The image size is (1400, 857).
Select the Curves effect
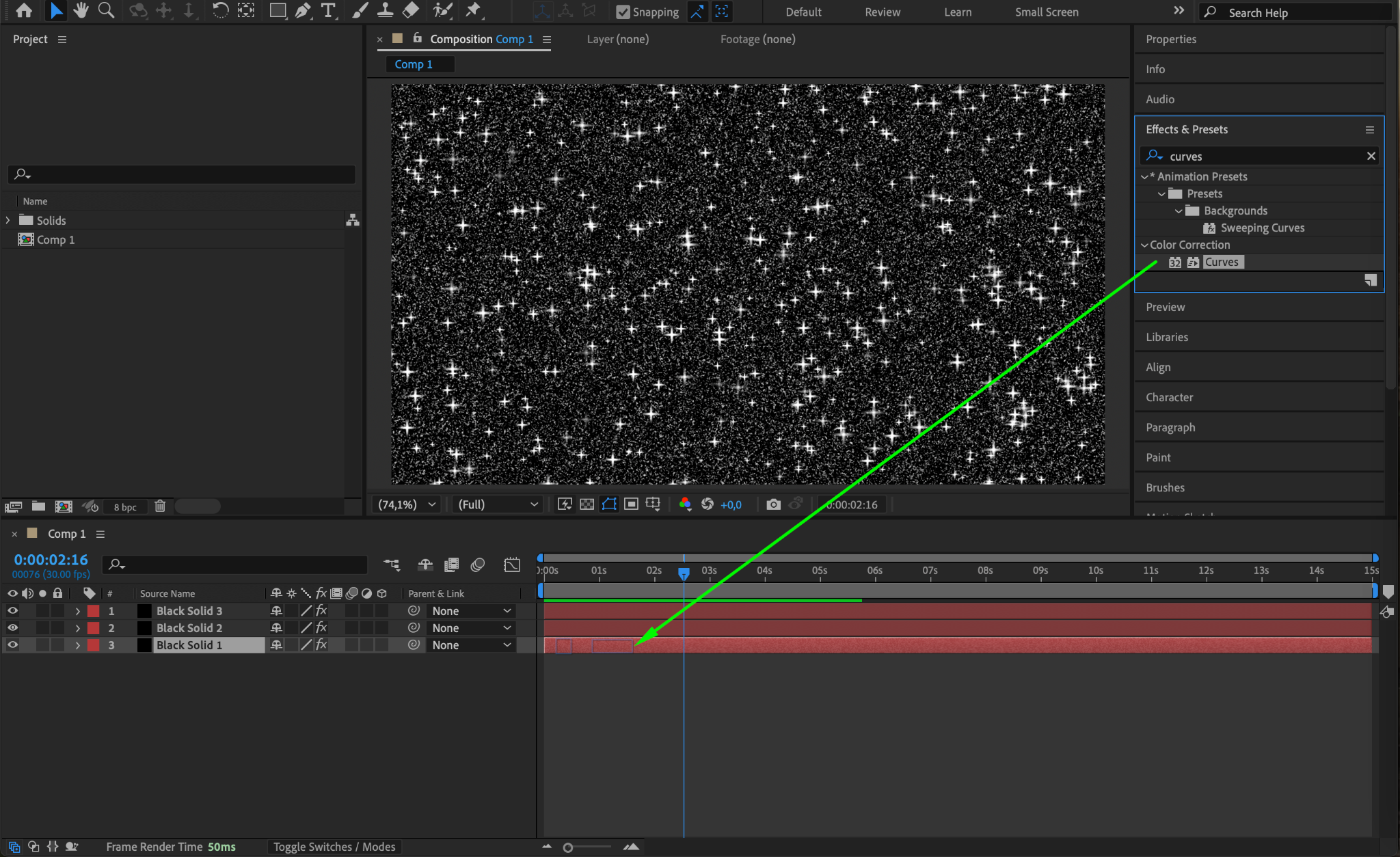click(1221, 262)
